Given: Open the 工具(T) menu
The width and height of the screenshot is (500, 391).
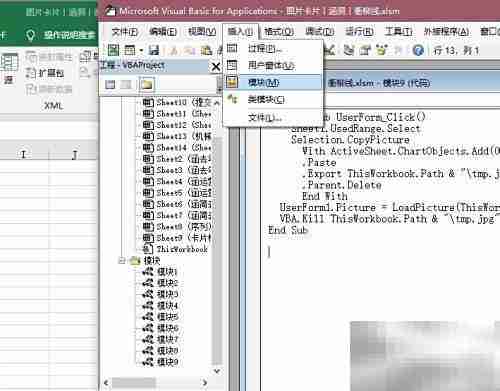Looking at the screenshot, I should click(398, 32).
